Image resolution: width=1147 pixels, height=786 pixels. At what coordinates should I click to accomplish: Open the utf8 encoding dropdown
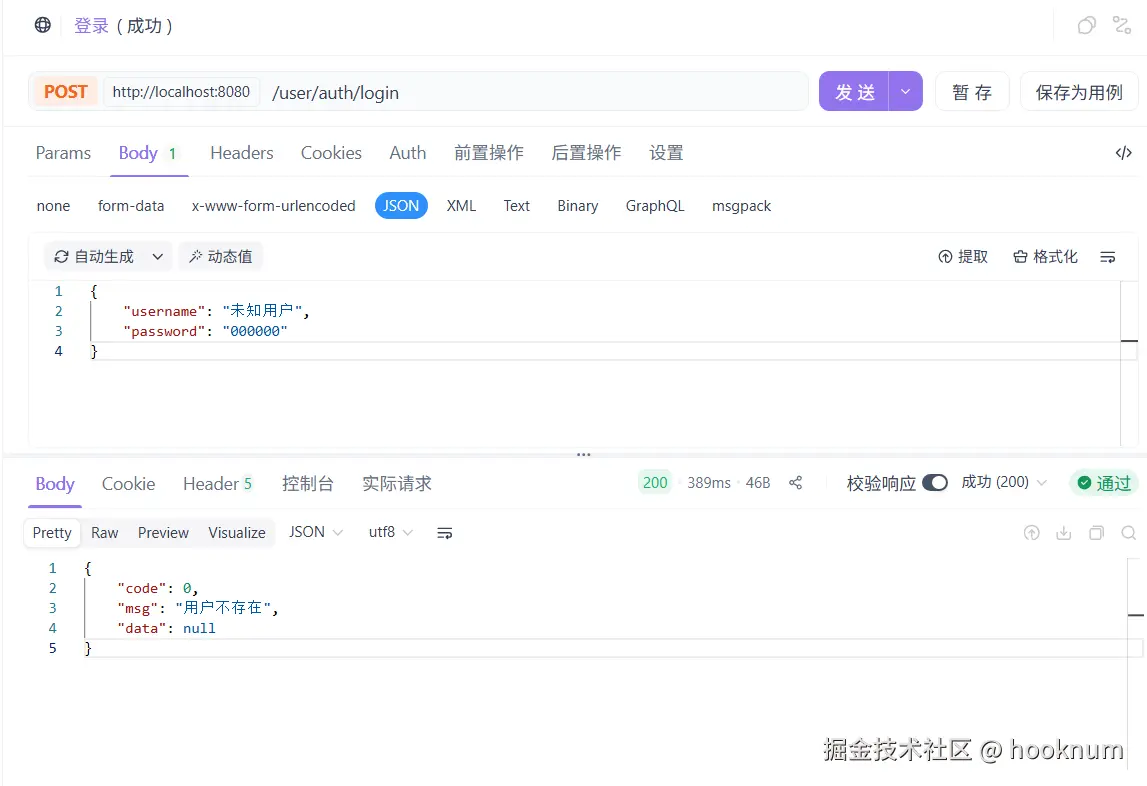[391, 532]
